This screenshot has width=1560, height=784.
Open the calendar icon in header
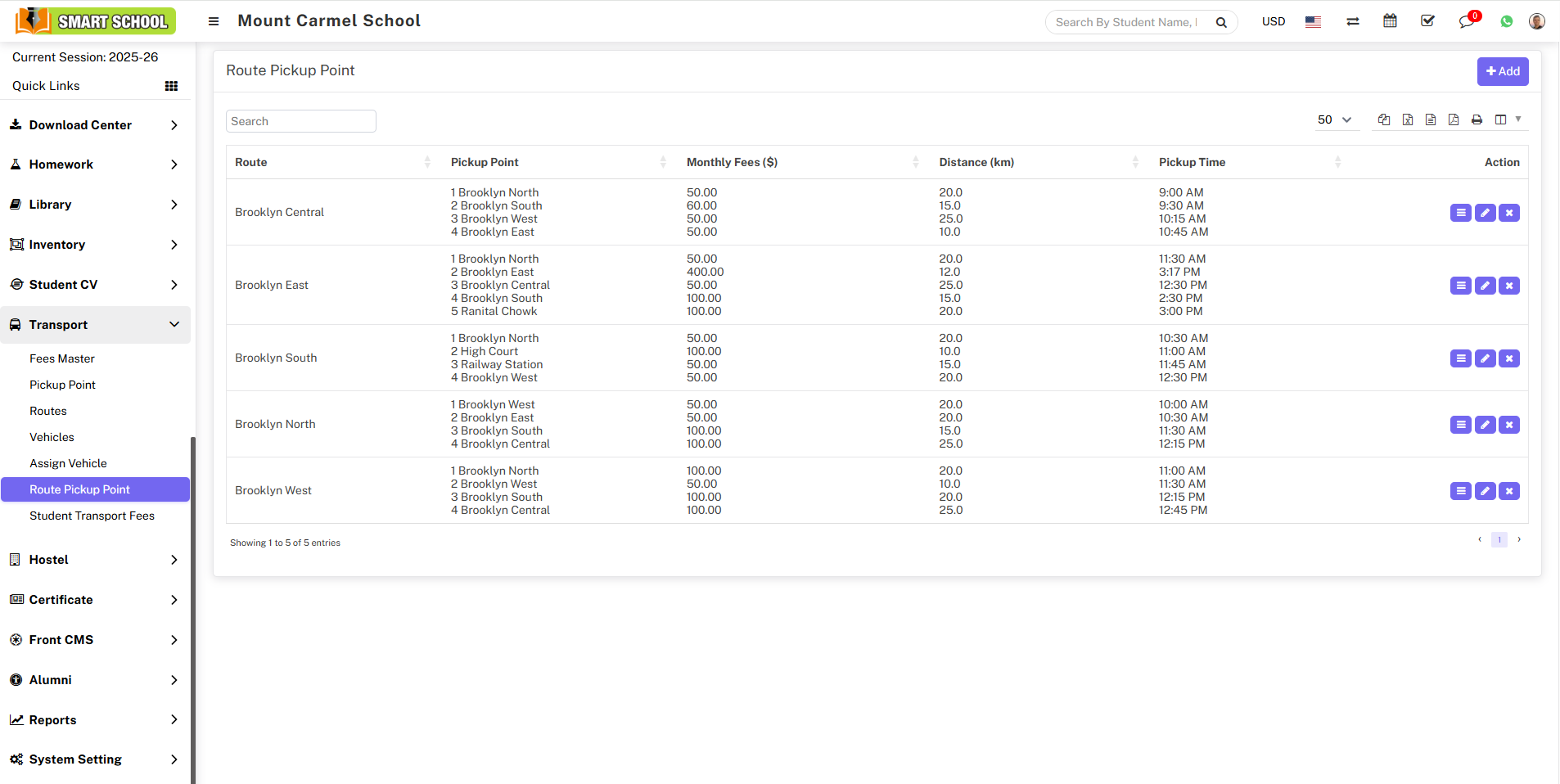1390,21
